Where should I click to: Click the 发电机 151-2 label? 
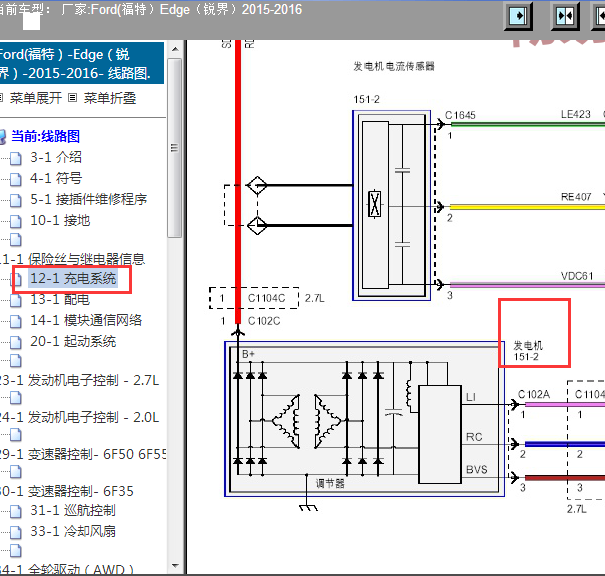click(x=528, y=351)
